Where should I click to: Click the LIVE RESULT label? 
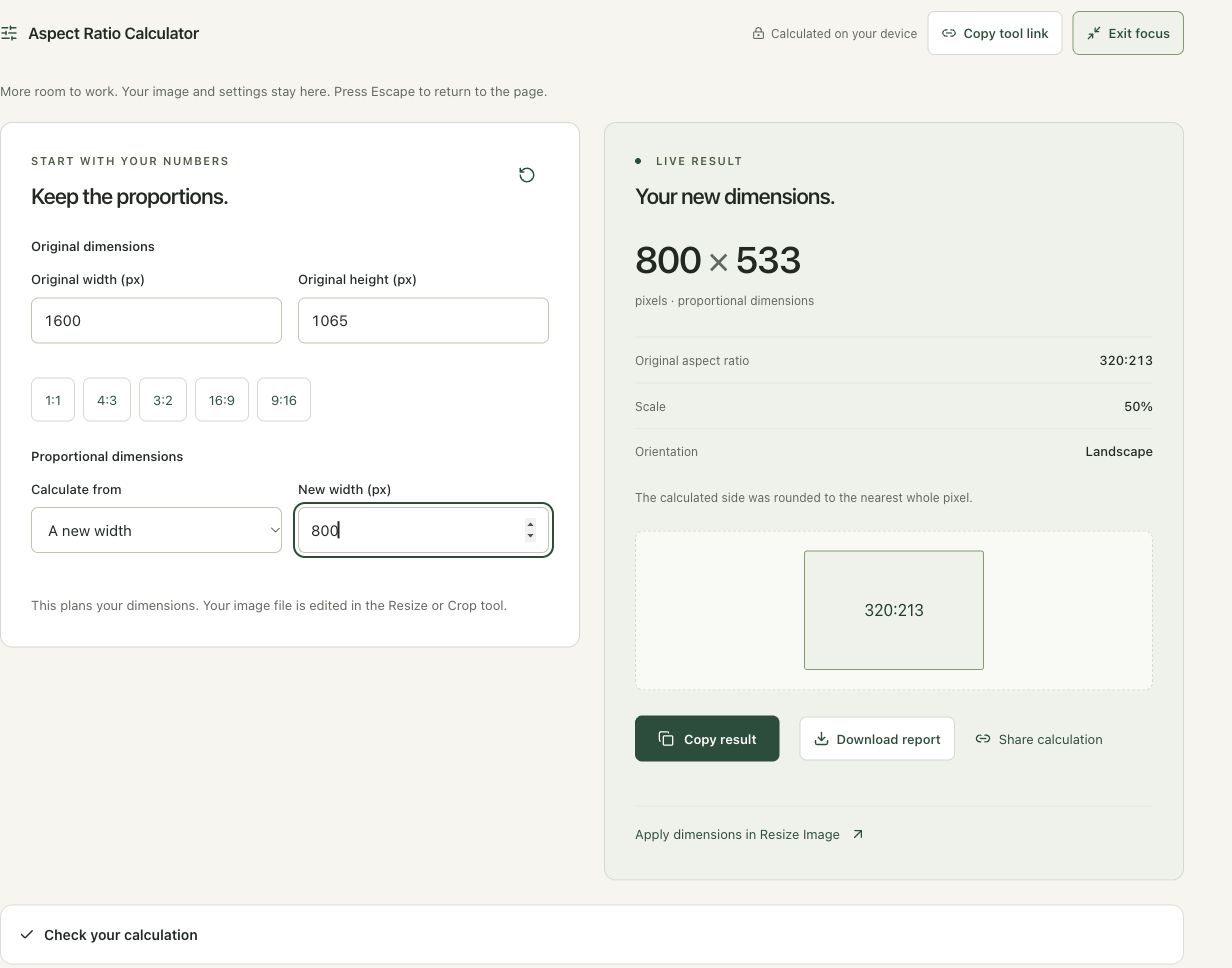coord(699,161)
